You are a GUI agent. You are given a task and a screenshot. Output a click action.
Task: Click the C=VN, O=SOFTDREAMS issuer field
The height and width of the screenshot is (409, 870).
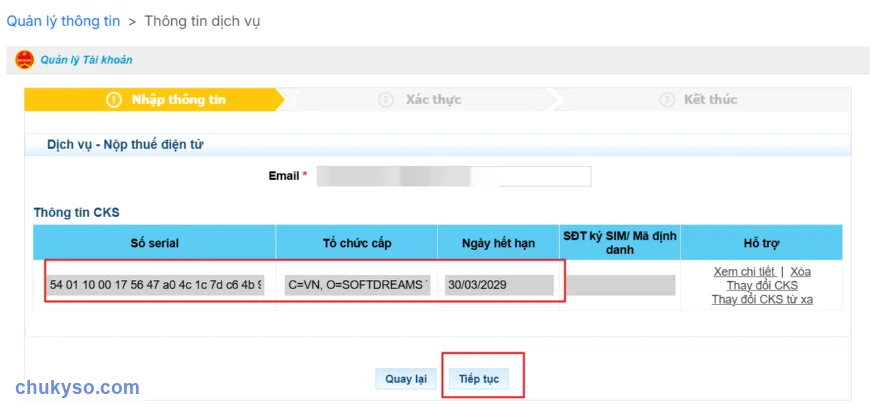point(357,285)
